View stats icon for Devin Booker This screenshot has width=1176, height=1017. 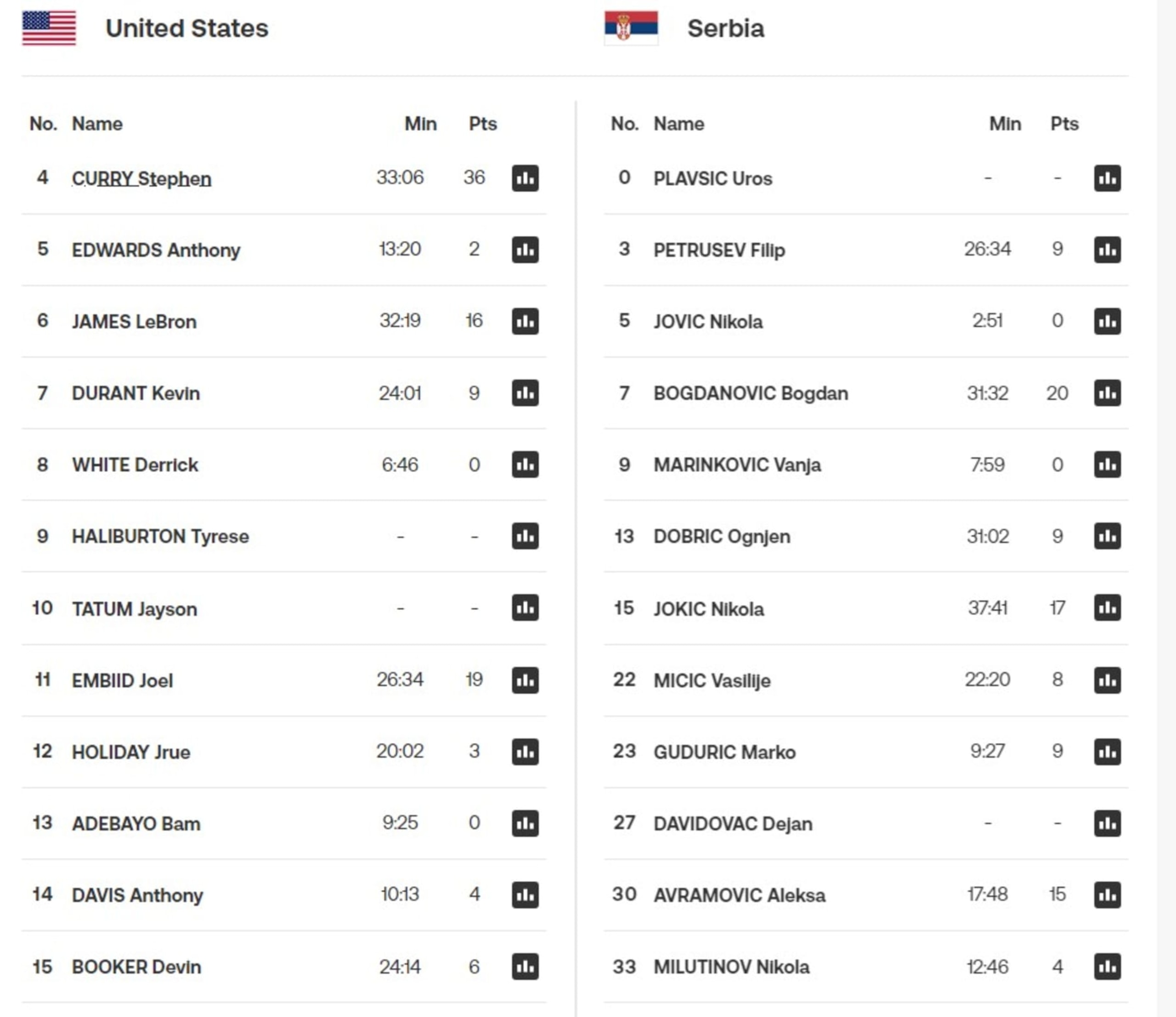coord(525,966)
